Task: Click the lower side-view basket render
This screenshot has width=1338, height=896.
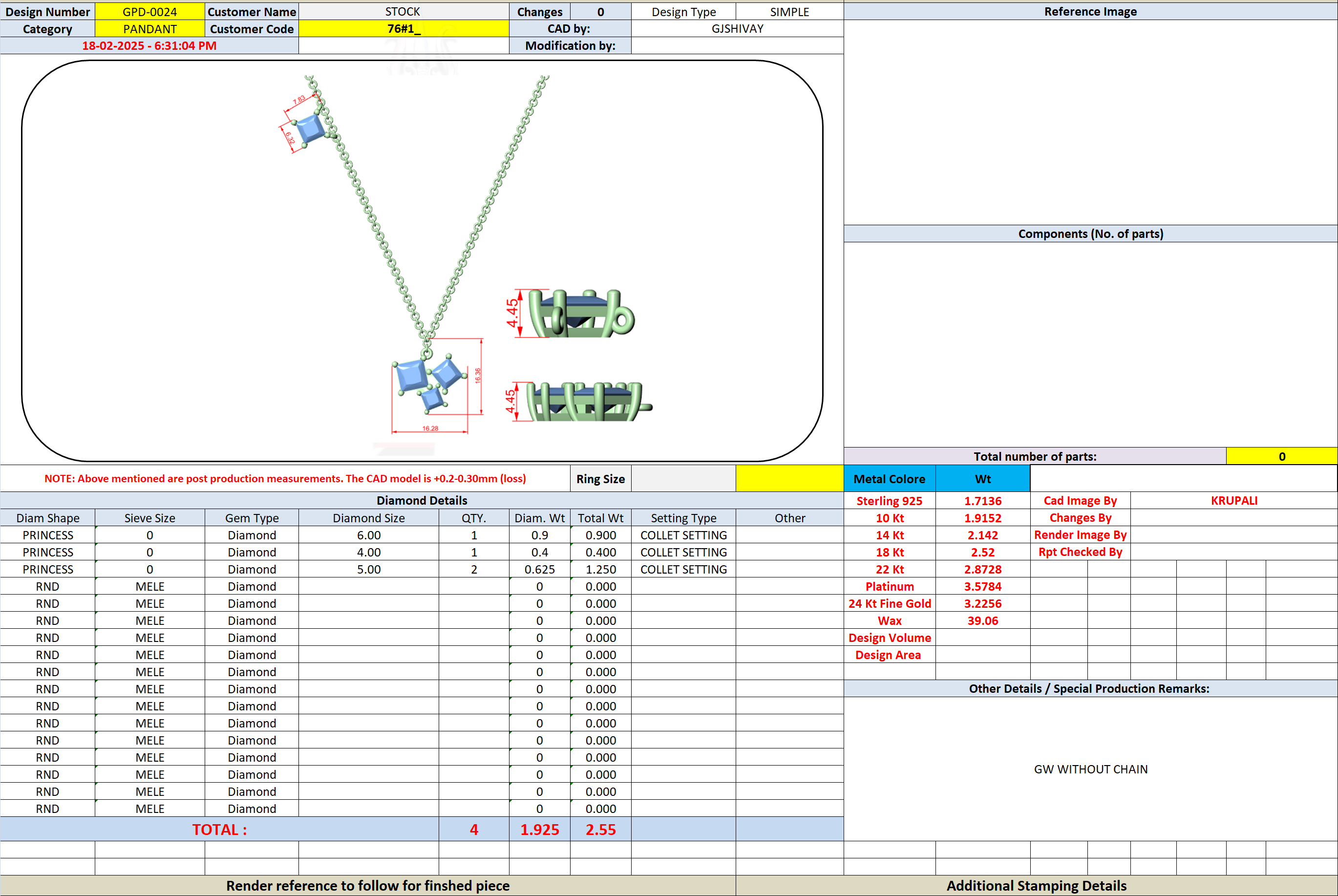Action: 589,402
